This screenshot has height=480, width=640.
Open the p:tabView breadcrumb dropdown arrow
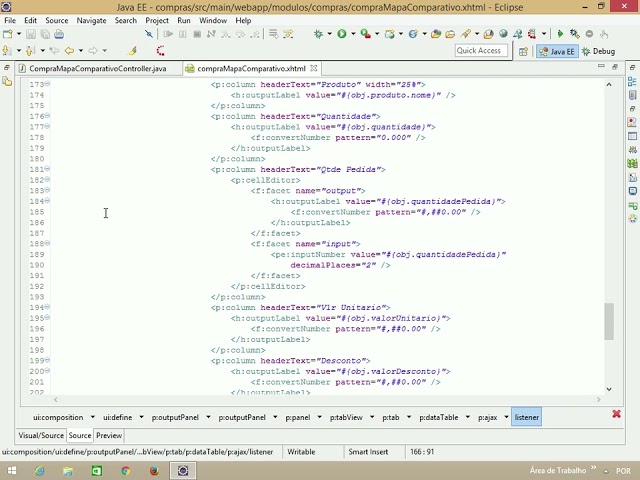pos(372,417)
